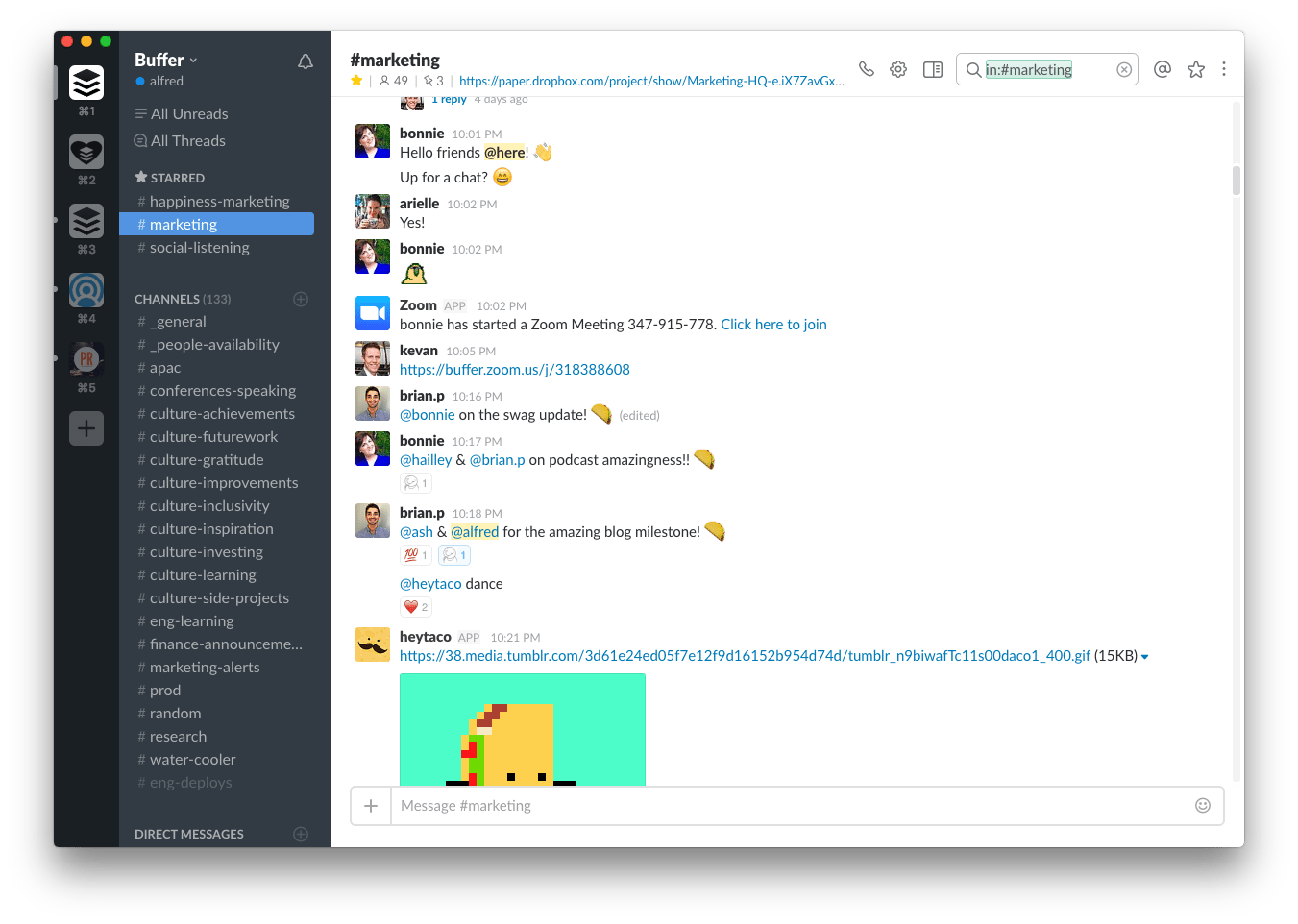
Task: Open the taco gif image preview
Action: coord(523,730)
